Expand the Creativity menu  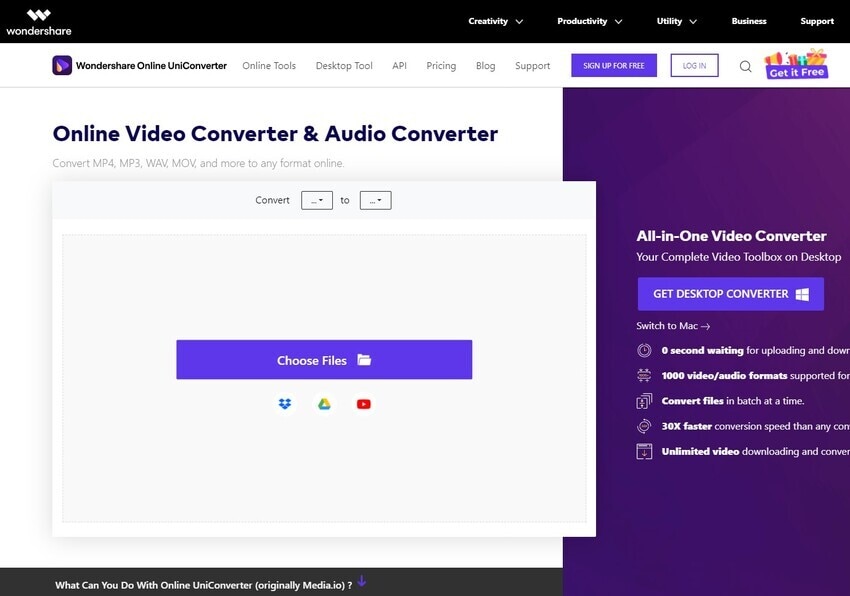495,21
